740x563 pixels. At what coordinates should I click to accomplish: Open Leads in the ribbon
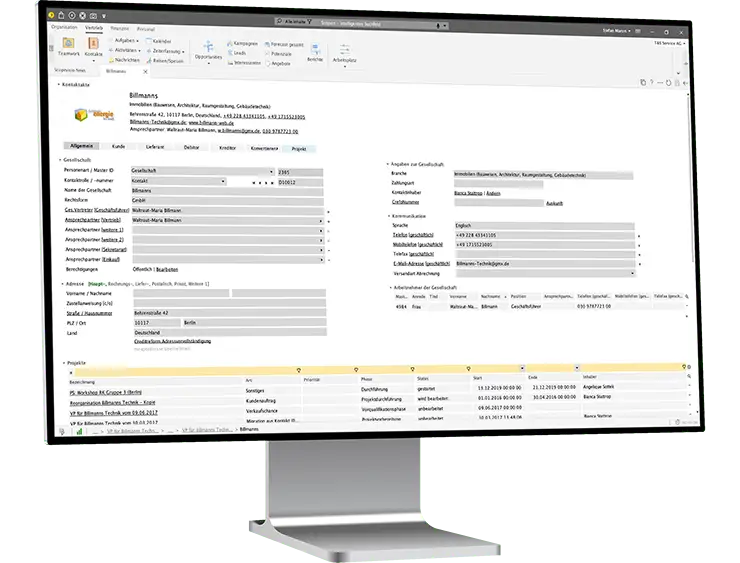pyautogui.click(x=237, y=53)
